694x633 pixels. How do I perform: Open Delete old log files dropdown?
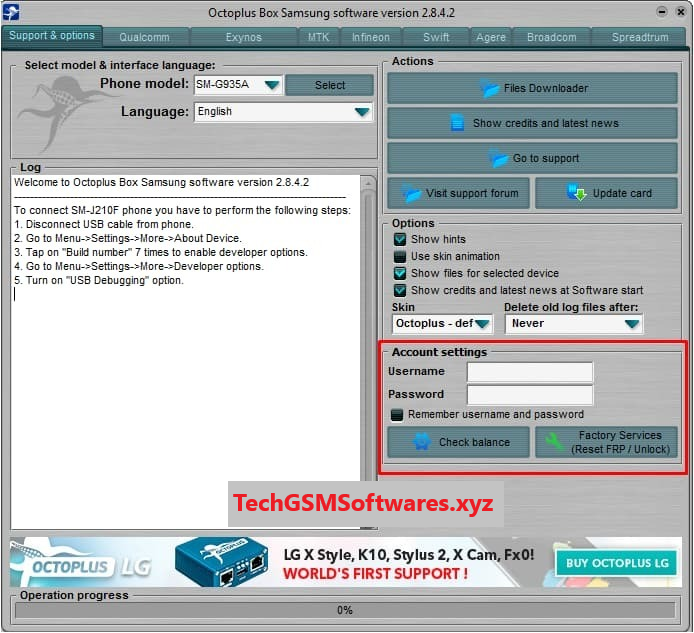631,324
